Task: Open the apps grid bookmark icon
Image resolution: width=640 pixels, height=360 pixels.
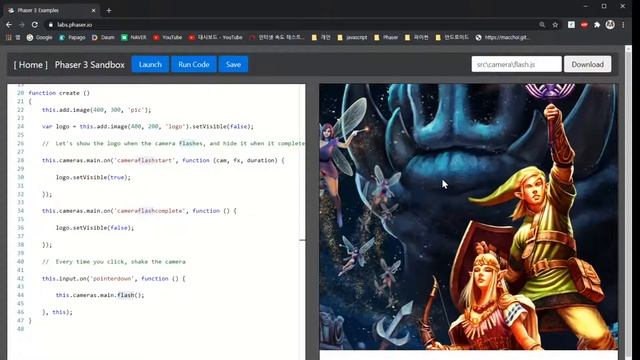Action: (x=8, y=38)
